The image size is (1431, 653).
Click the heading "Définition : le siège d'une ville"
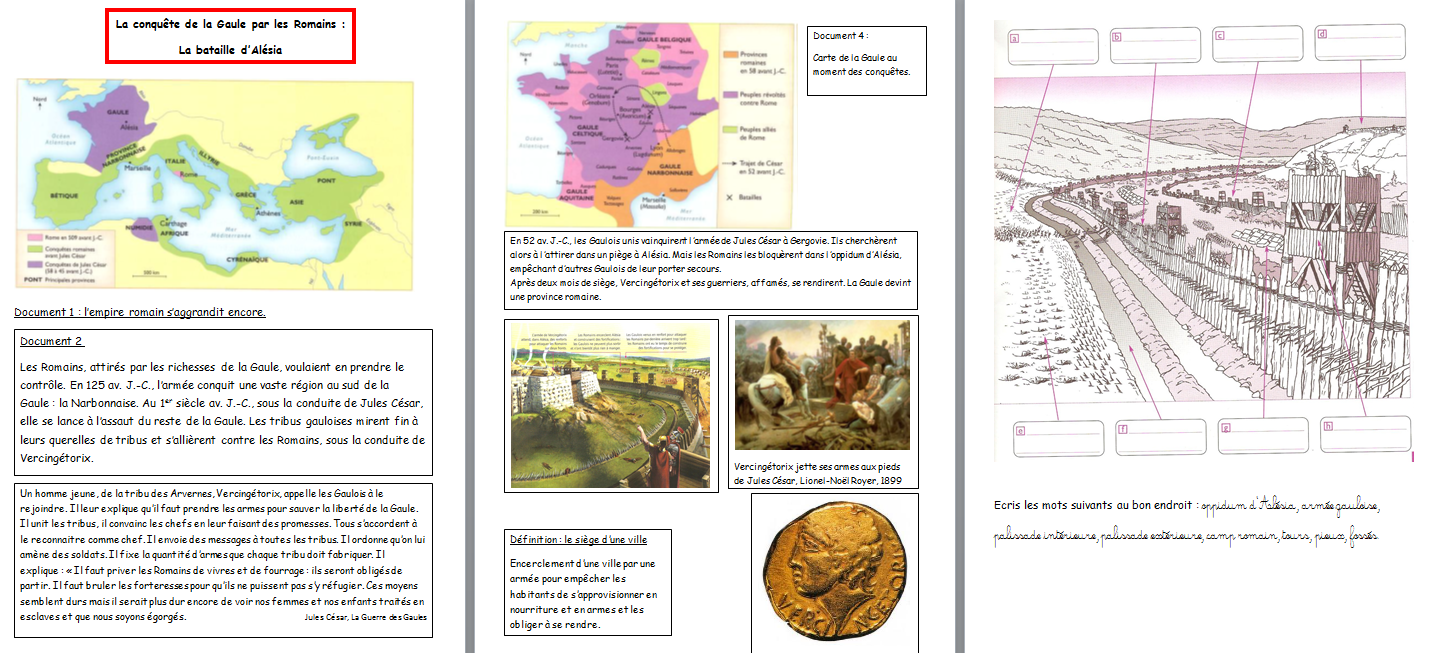tap(577, 540)
